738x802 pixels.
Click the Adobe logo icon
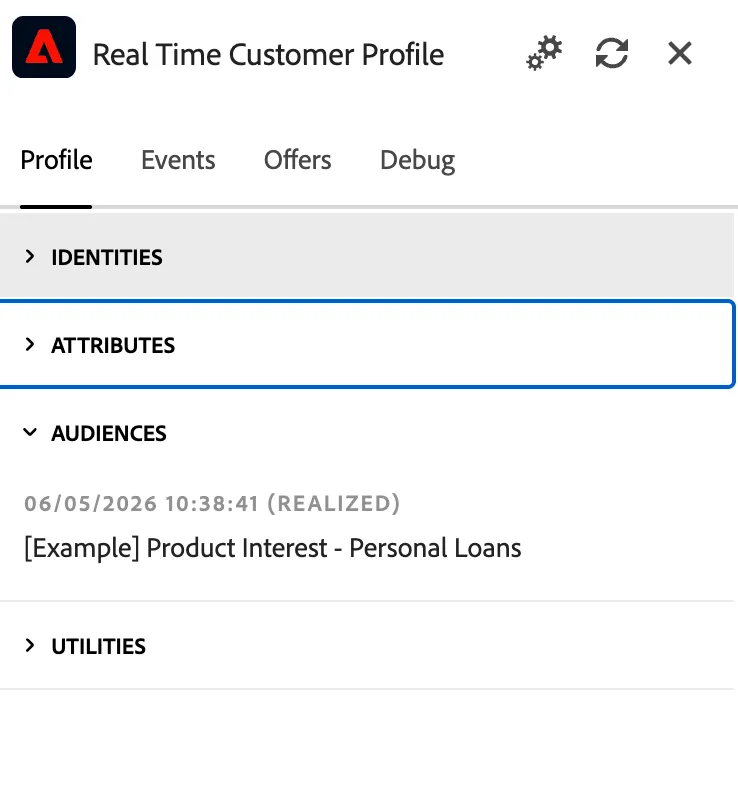coord(44,47)
